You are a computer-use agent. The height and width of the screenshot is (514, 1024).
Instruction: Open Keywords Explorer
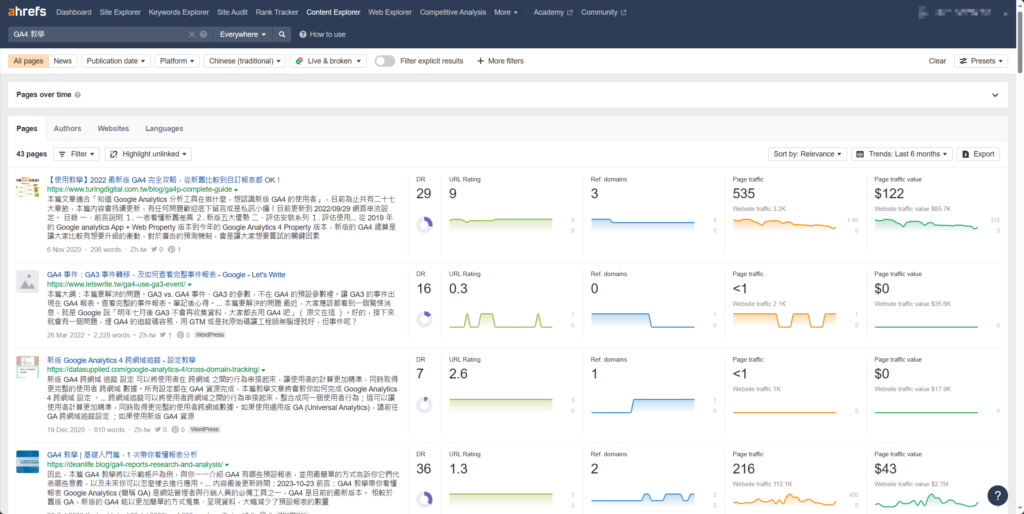click(179, 12)
